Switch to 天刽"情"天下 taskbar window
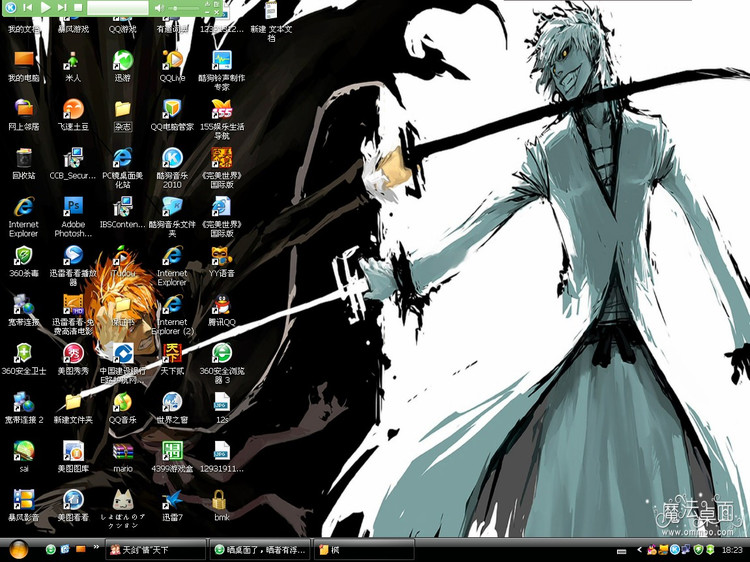The width and height of the screenshot is (750, 562). tap(156, 550)
